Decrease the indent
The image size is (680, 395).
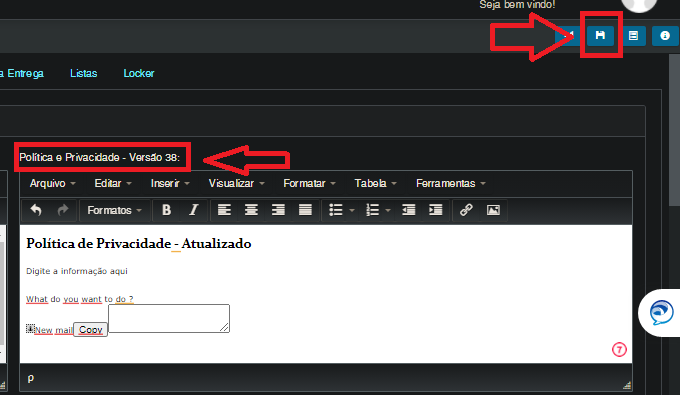pyautogui.click(x=409, y=210)
